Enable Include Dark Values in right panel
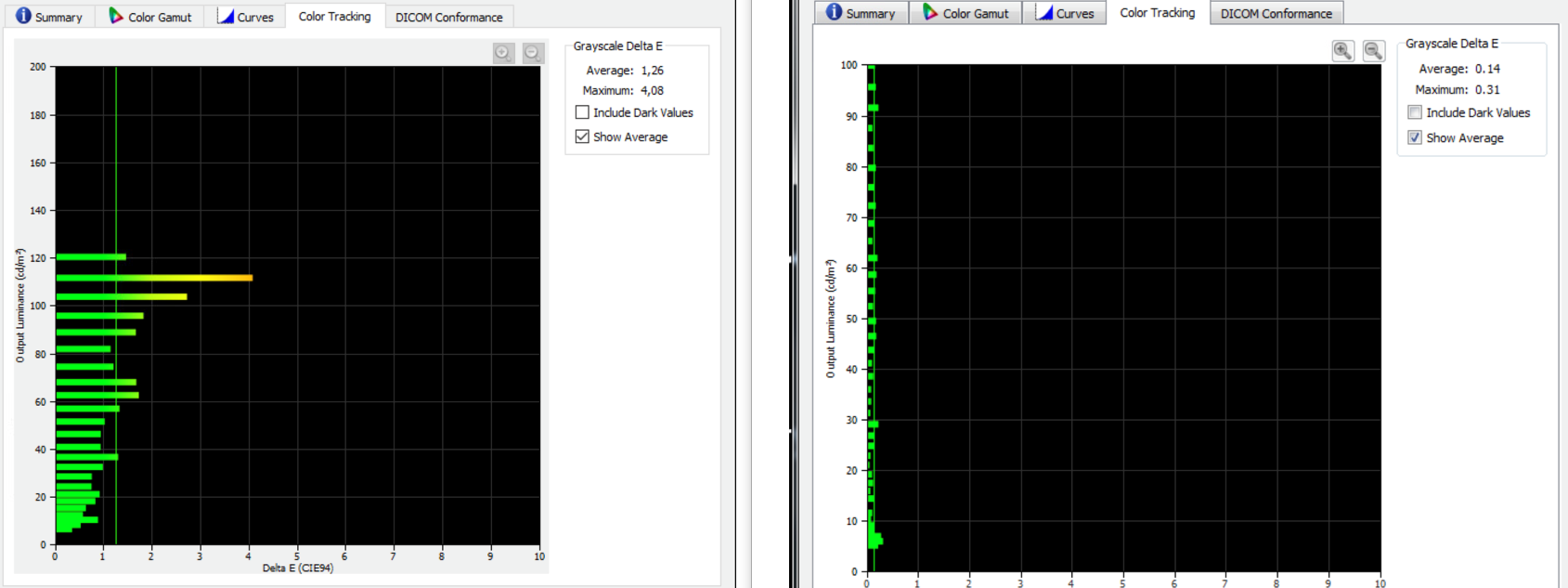Image resolution: width=1568 pixels, height=588 pixels. [x=1415, y=112]
